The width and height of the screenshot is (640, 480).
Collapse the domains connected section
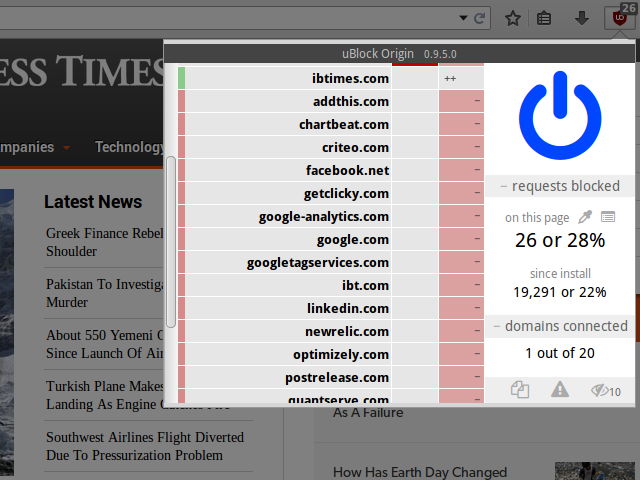pyautogui.click(x=559, y=326)
